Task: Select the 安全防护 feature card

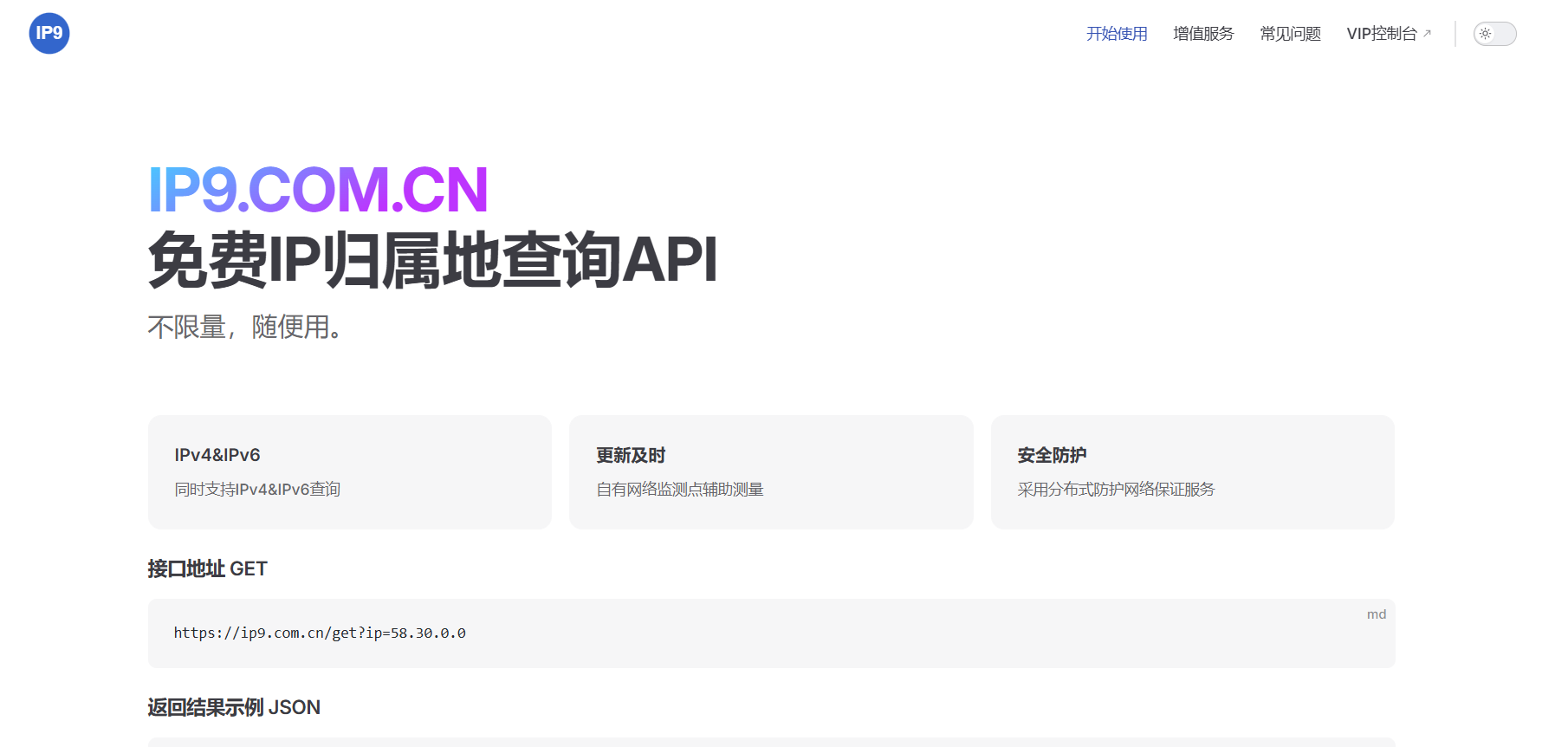Action: 1193,472
